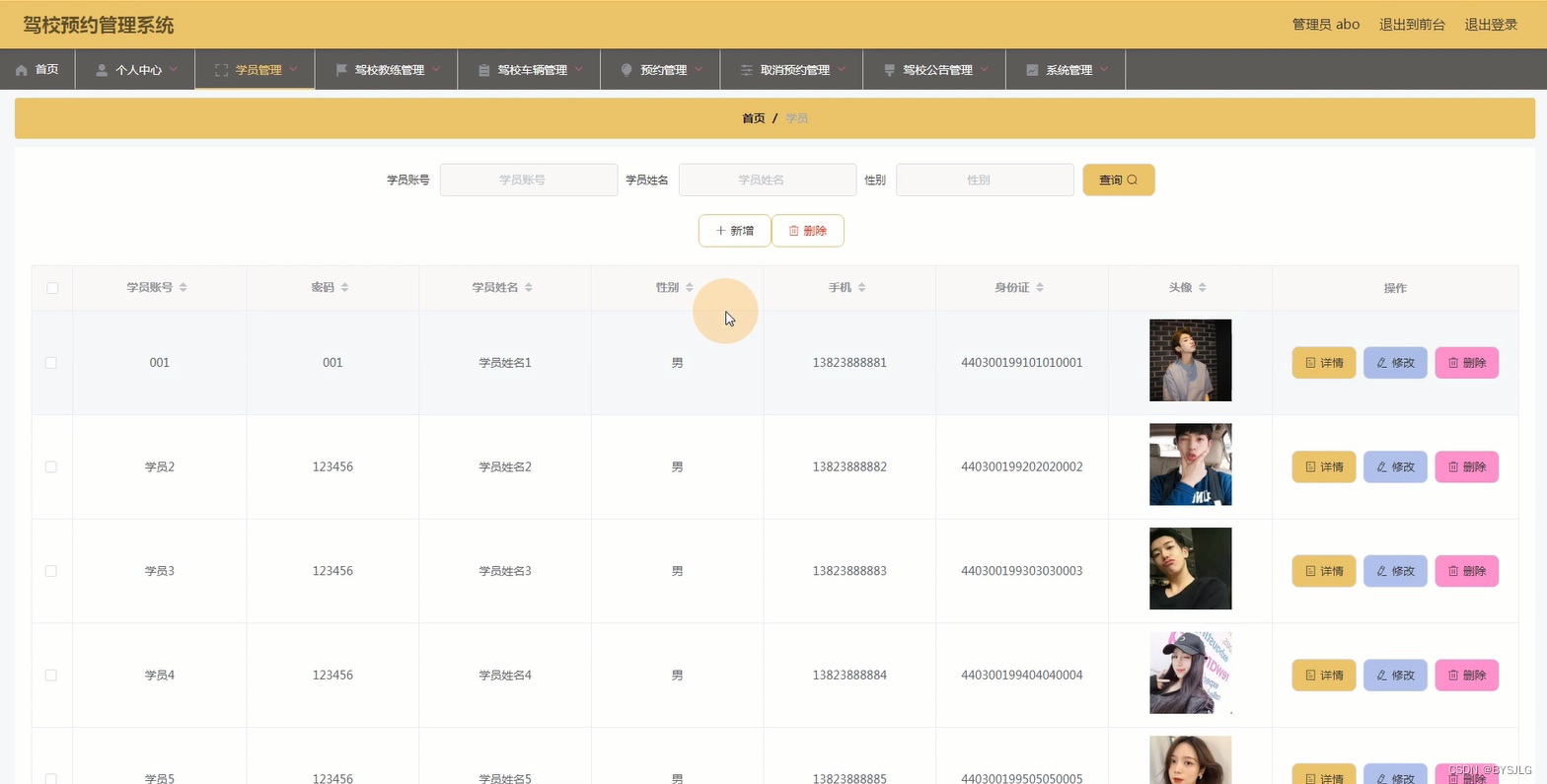The width and height of the screenshot is (1547, 784).
Task: Click the person icon beside 个人中心
Action: [102, 70]
